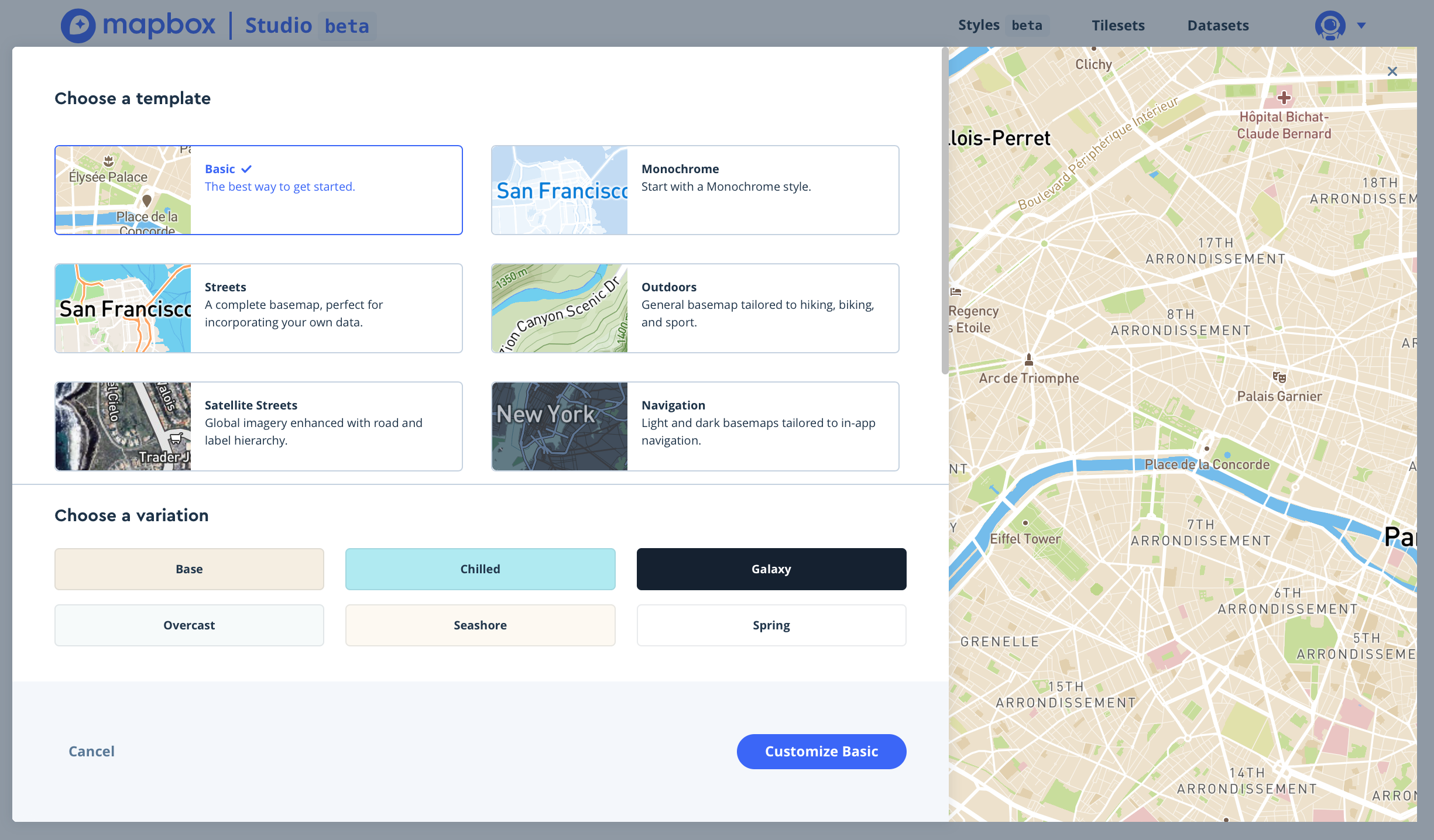
Task: Choose the Seashore variation
Action: tap(480, 625)
